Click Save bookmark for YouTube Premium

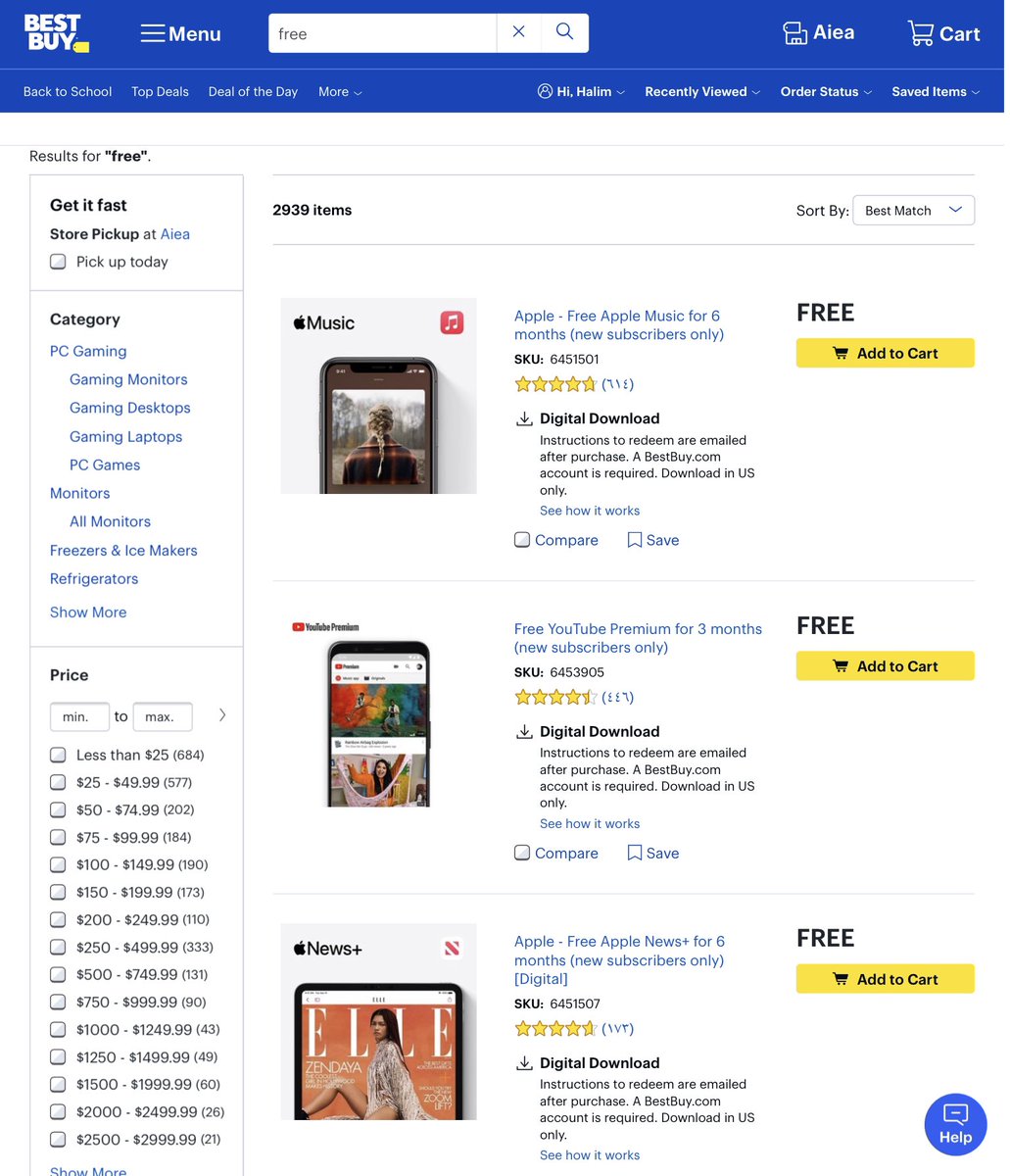[652, 853]
